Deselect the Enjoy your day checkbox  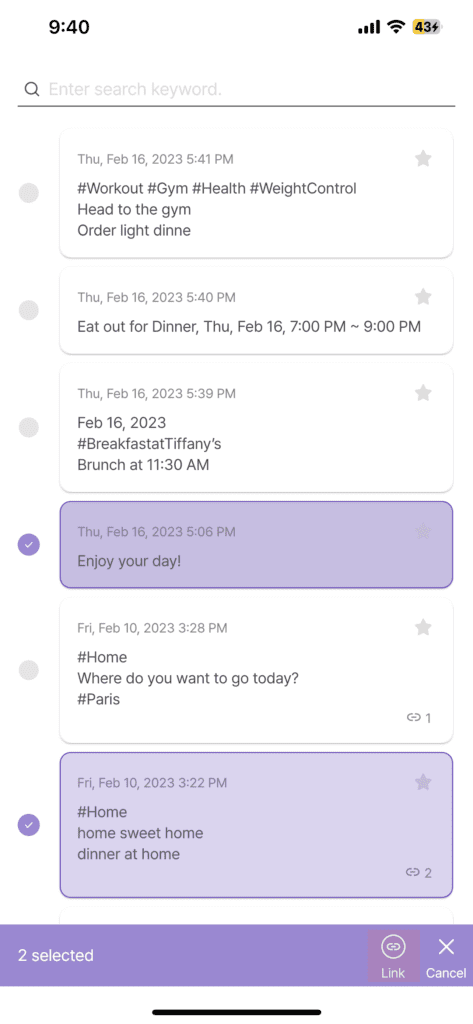click(29, 544)
